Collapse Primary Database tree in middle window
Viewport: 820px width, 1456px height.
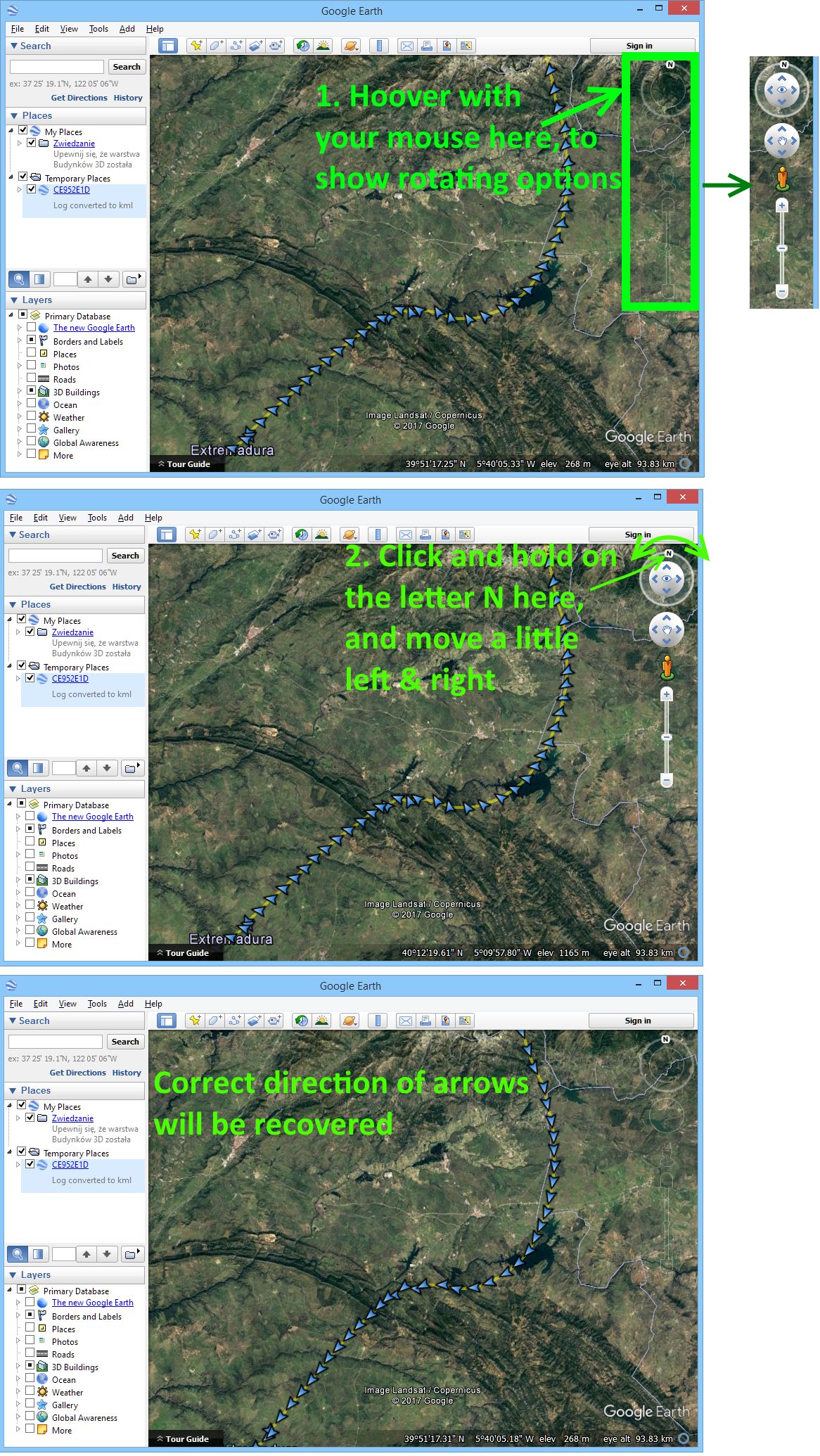10,804
